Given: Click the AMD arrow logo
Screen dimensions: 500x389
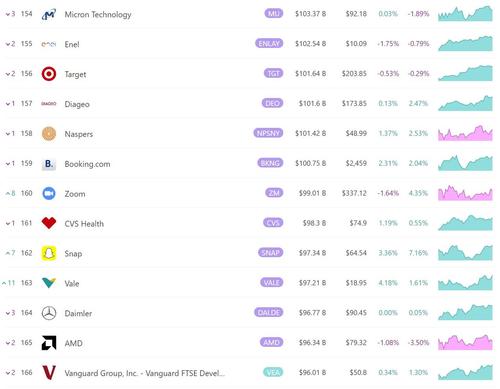Looking at the screenshot, I should (x=49, y=343).
